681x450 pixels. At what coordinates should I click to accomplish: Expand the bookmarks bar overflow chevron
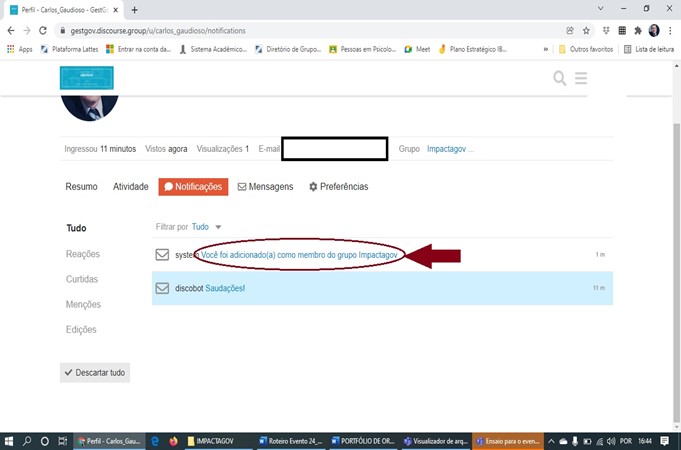pos(545,48)
